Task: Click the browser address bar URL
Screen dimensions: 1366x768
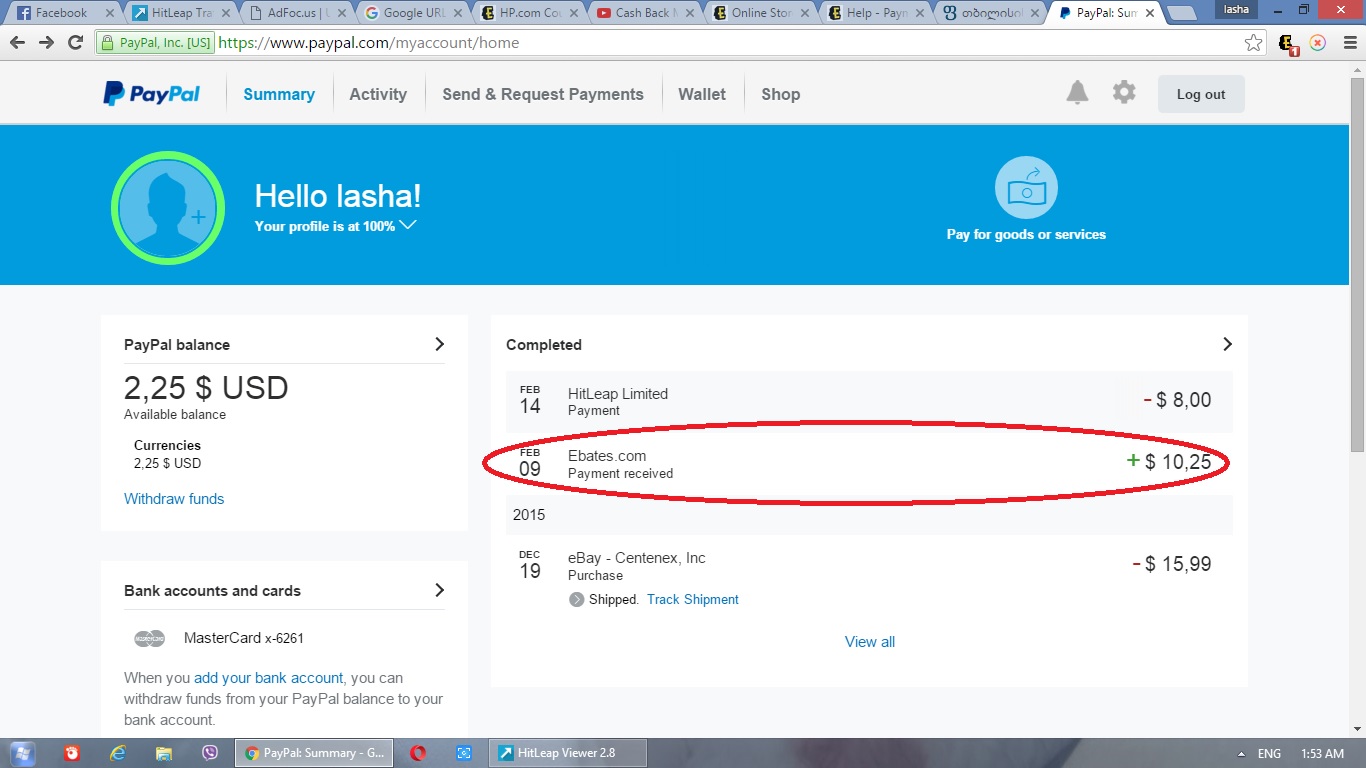Action: 368,43
